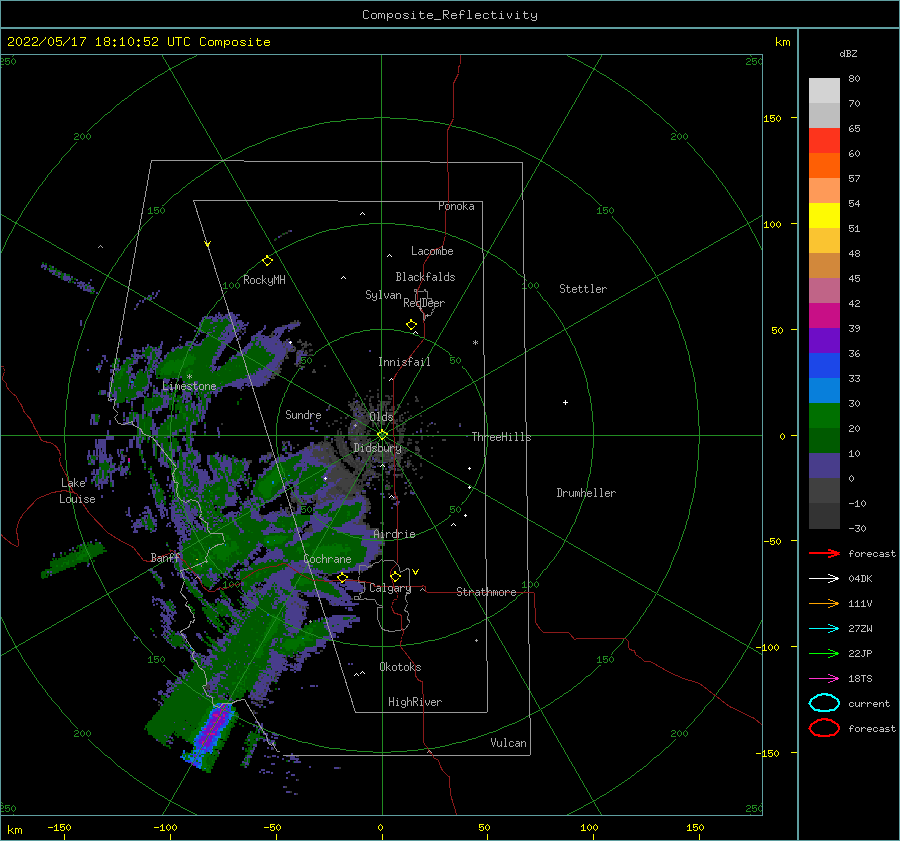Image resolution: width=900 pixels, height=841 pixels.
Task: Click the cyan current oval icon
Action: [824, 703]
